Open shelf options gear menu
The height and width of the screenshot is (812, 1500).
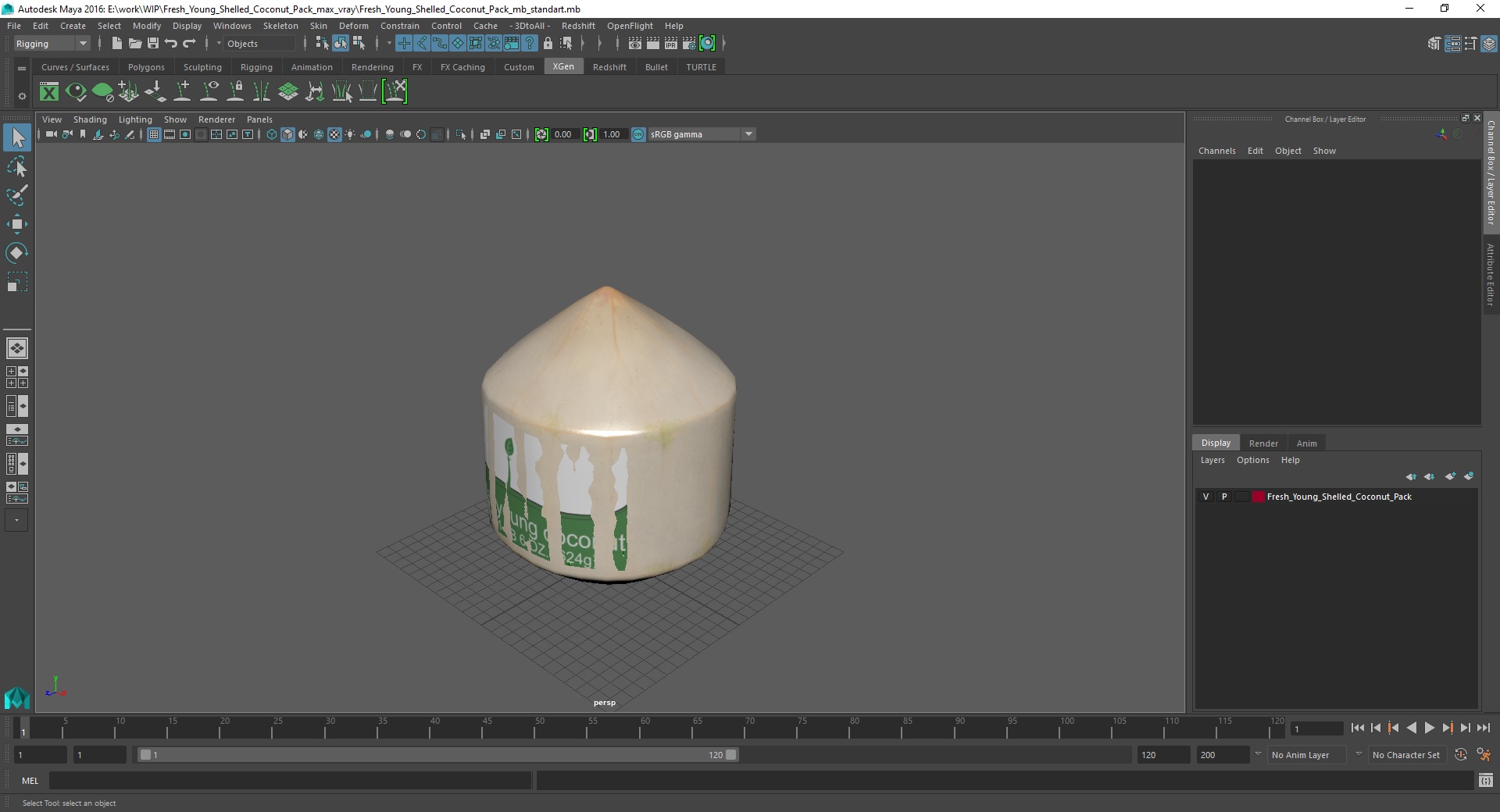22,96
